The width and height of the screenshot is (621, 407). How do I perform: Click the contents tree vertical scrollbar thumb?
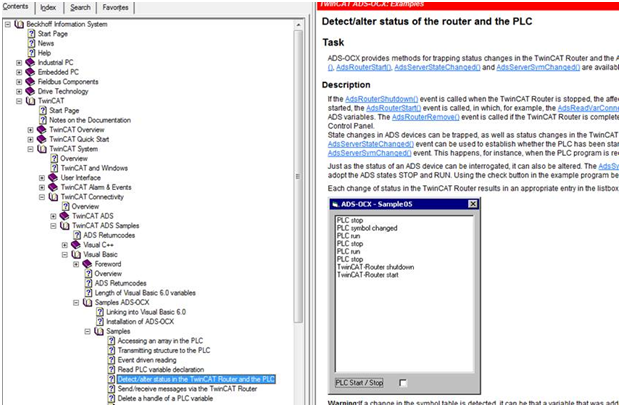pos(299,176)
